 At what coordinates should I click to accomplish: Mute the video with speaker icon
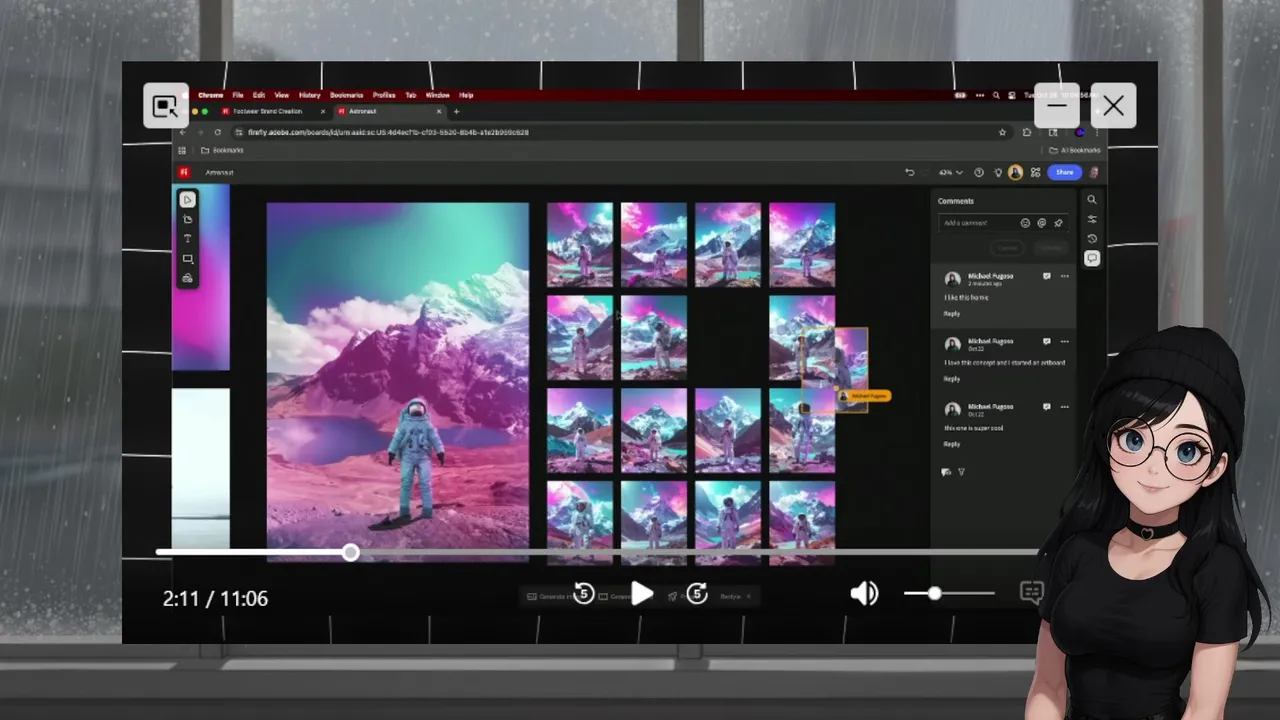pyautogui.click(x=864, y=594)
